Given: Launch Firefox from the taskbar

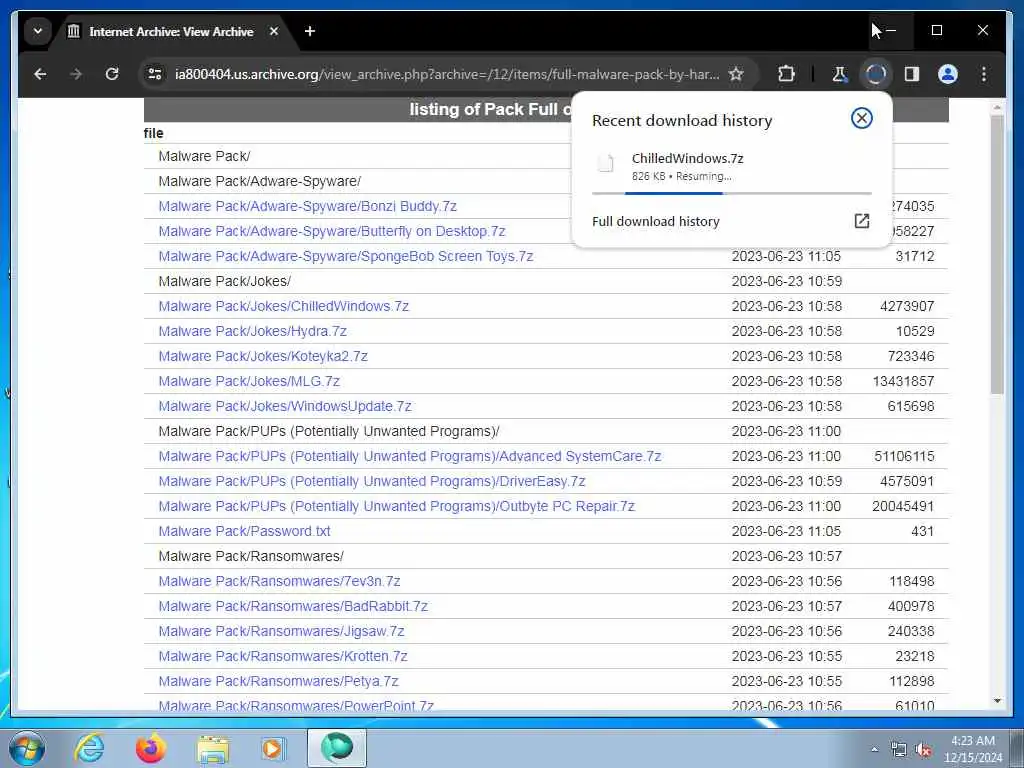Looking at the screenshot, I should point(151,748).
